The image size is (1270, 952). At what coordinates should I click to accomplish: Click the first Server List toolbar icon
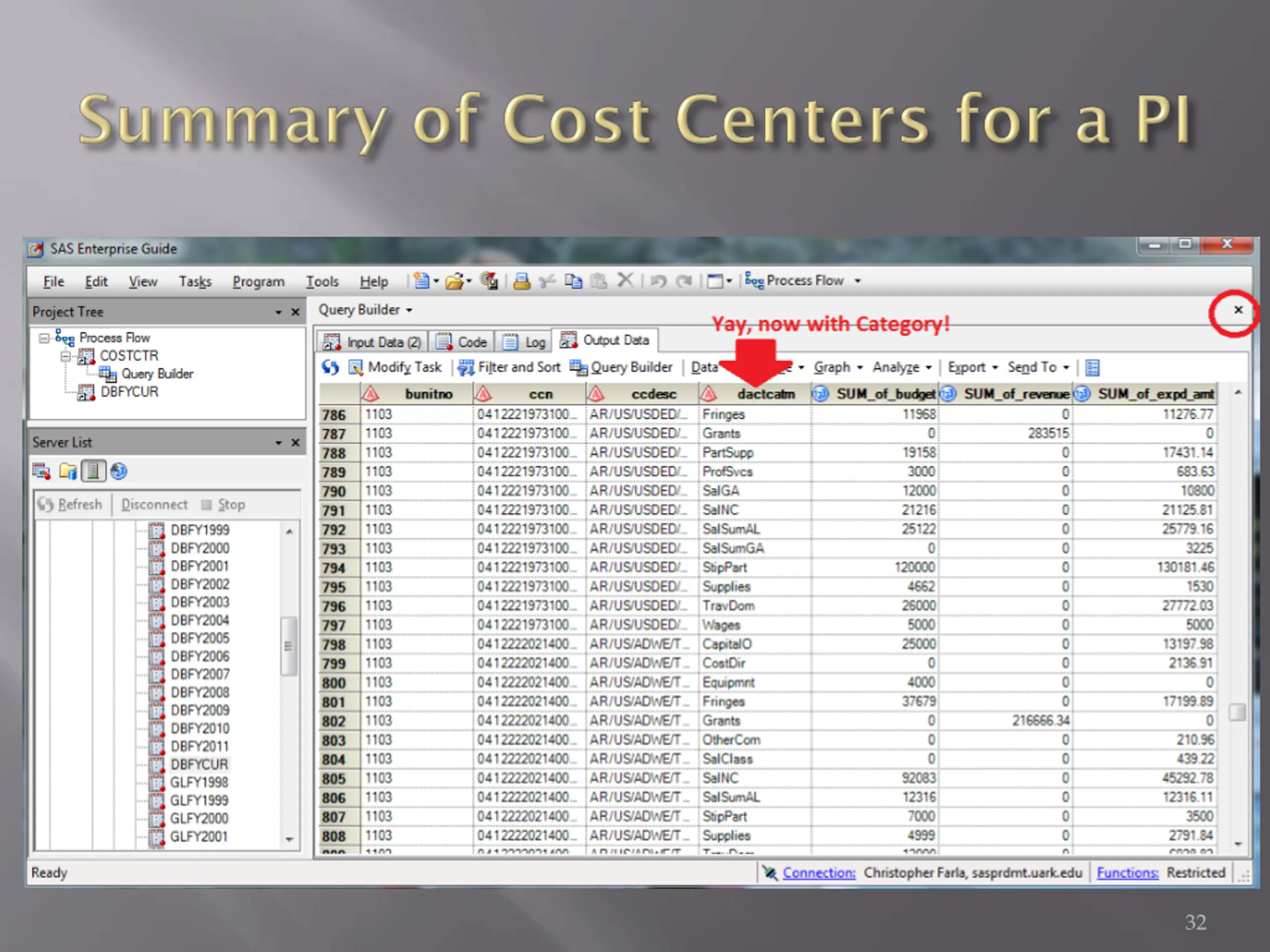point(41,472)
